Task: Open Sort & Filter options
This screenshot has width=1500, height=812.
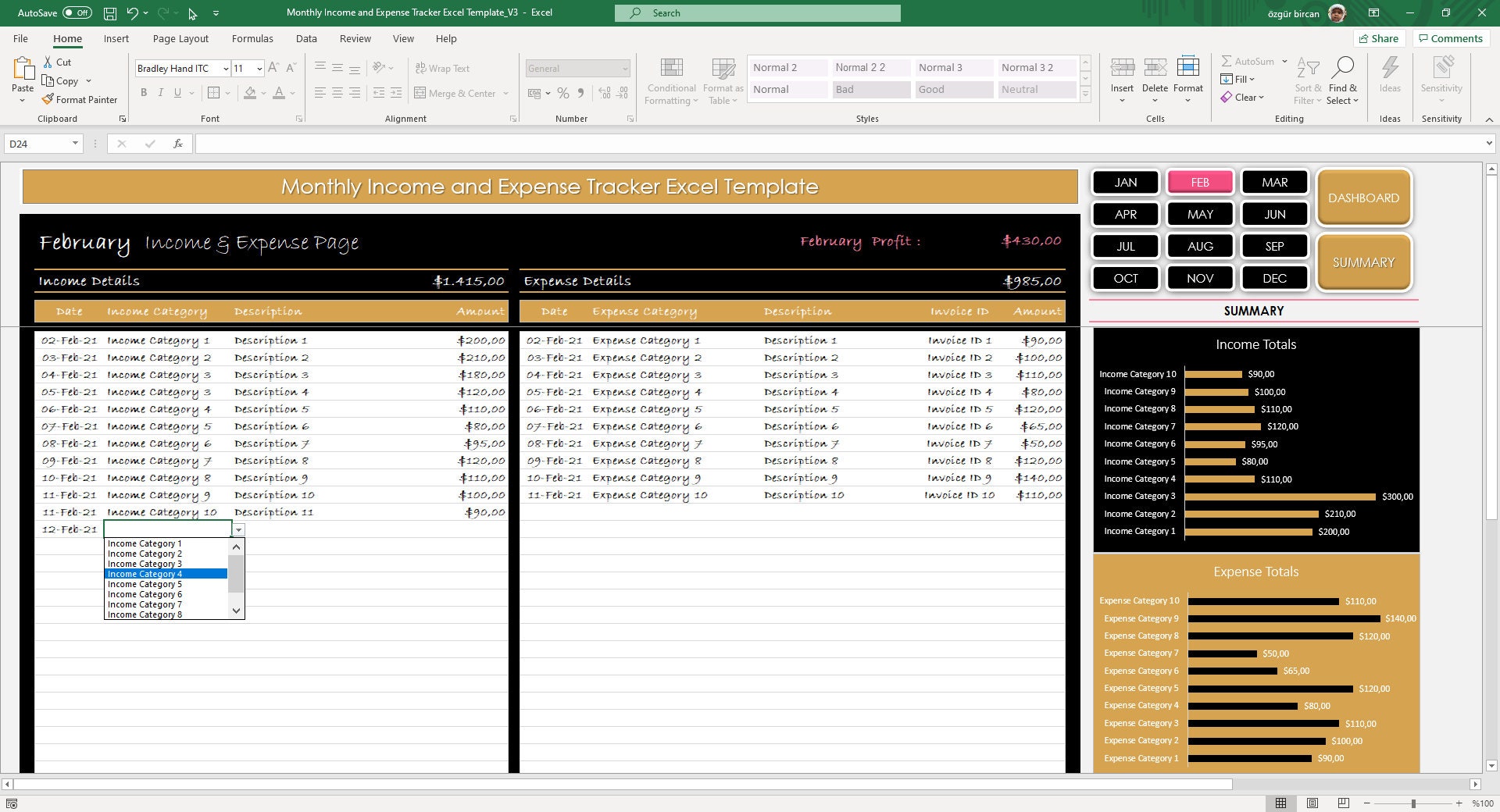Action: [x=1307, y=80]
